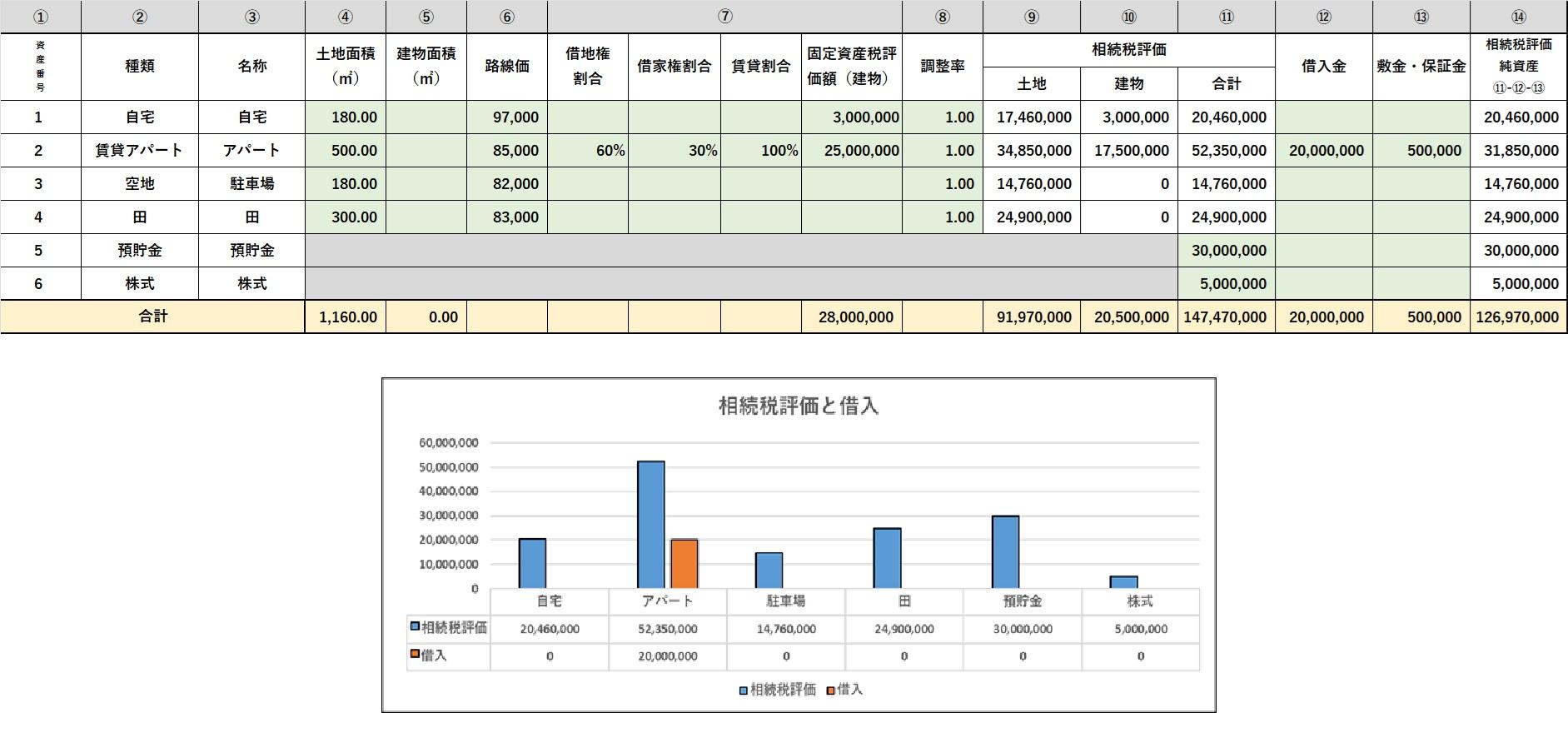The height and width of the screenshot is (738, 1568).
Task: Click the 借入金 cell in the 賃貸アパート row
Action: click(x=1323, y=151)
